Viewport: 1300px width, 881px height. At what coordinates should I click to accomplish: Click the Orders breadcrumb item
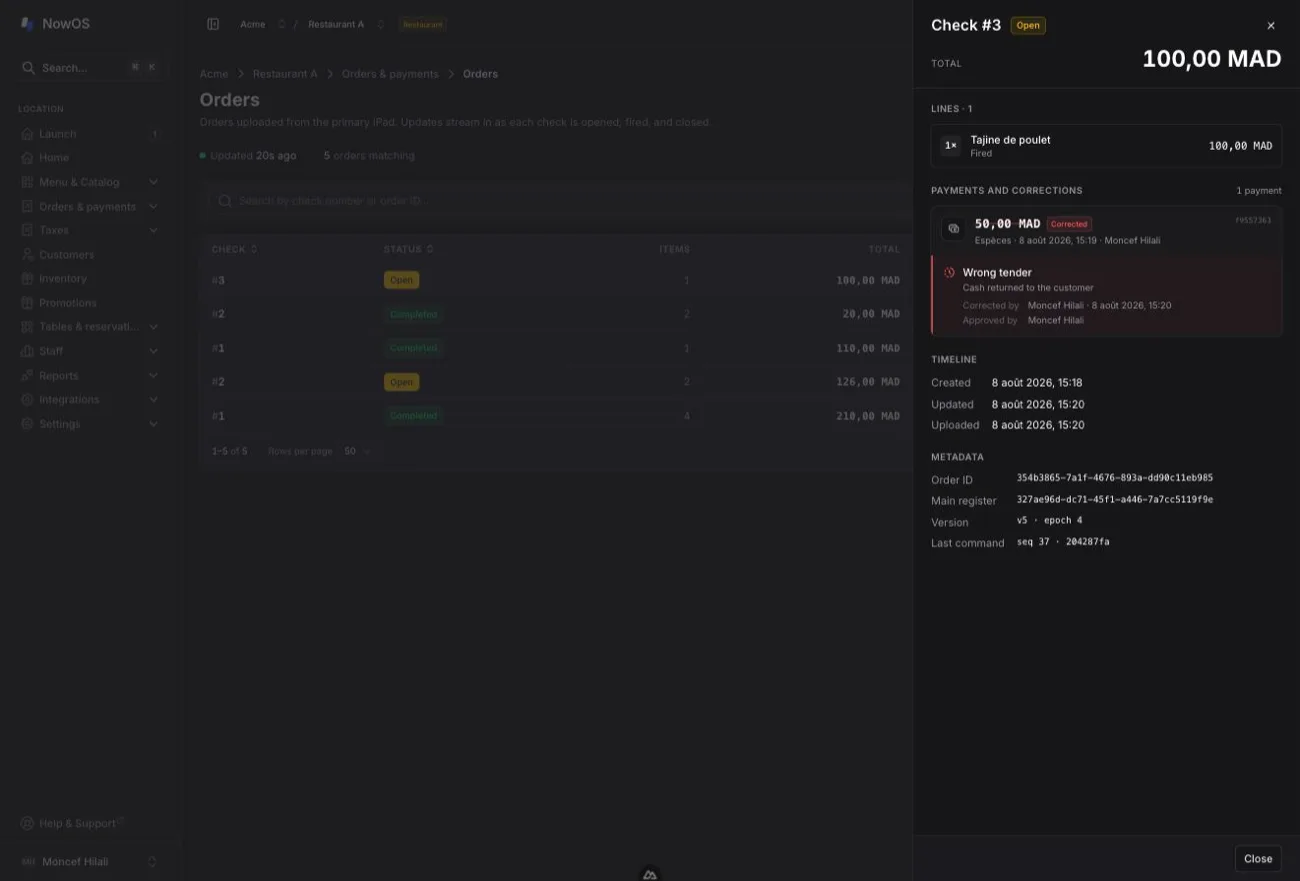point(480,74)
